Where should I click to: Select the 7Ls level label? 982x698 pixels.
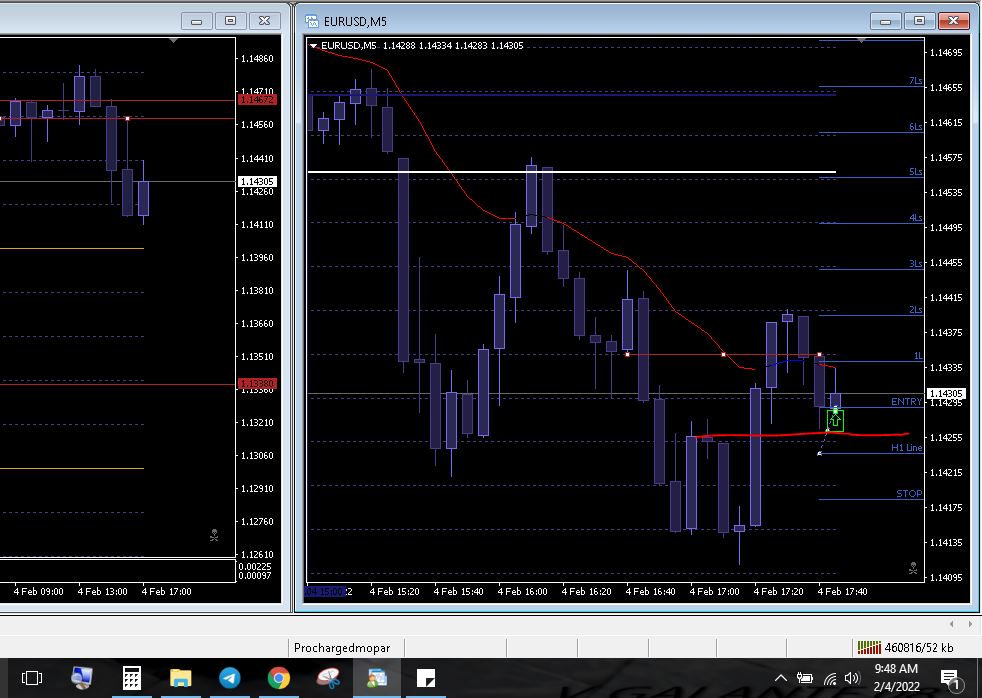coord(915,81)
